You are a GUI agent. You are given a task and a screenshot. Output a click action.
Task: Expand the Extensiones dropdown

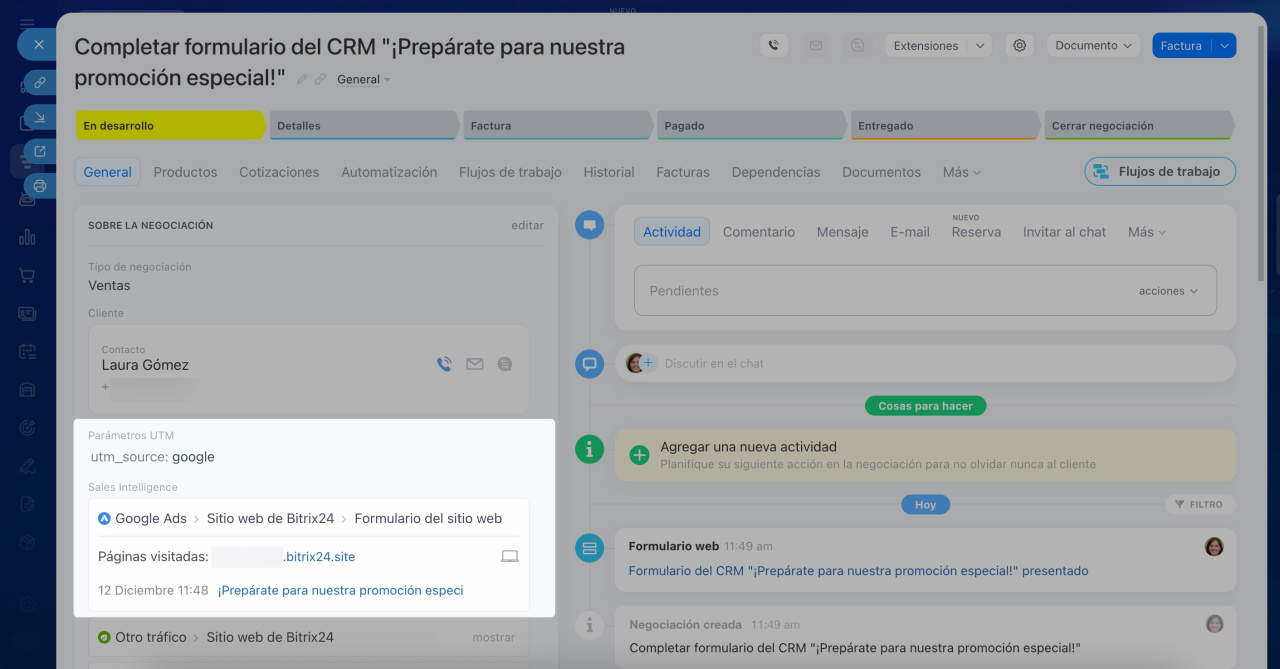click(937, 46)
